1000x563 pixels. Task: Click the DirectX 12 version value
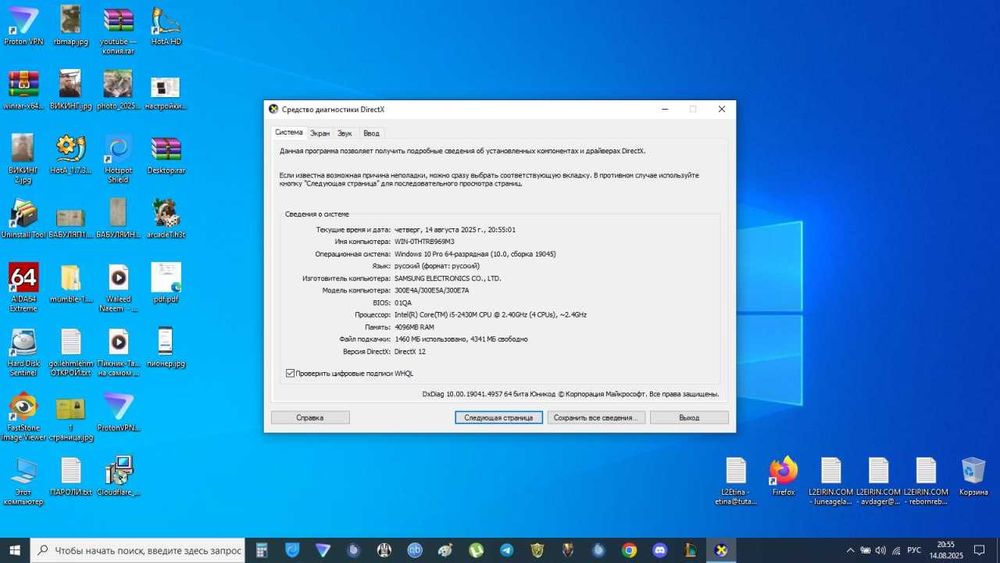(x=409, y=351)
